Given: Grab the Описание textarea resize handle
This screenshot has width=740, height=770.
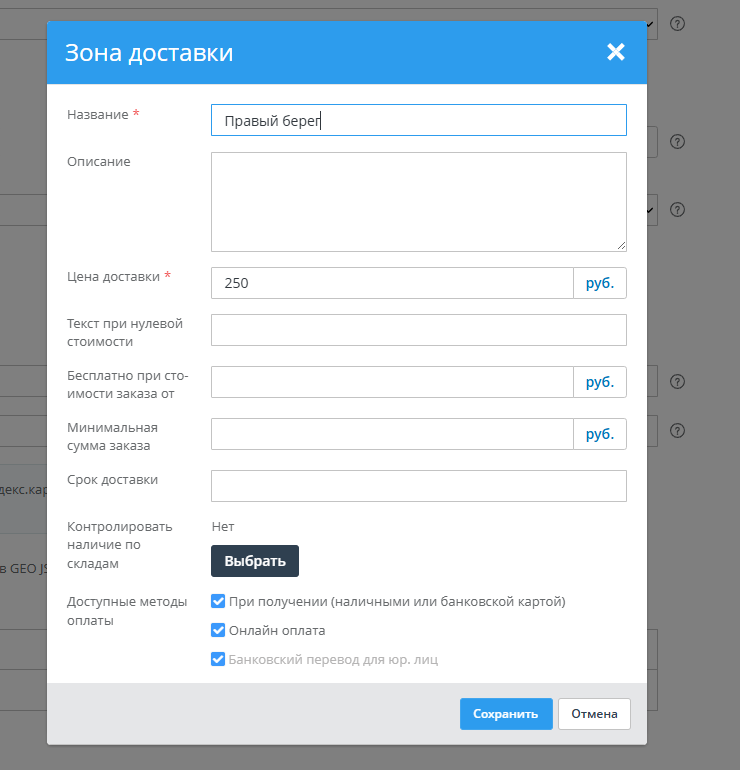Looking at the screenshot, I should pos(621,245).
